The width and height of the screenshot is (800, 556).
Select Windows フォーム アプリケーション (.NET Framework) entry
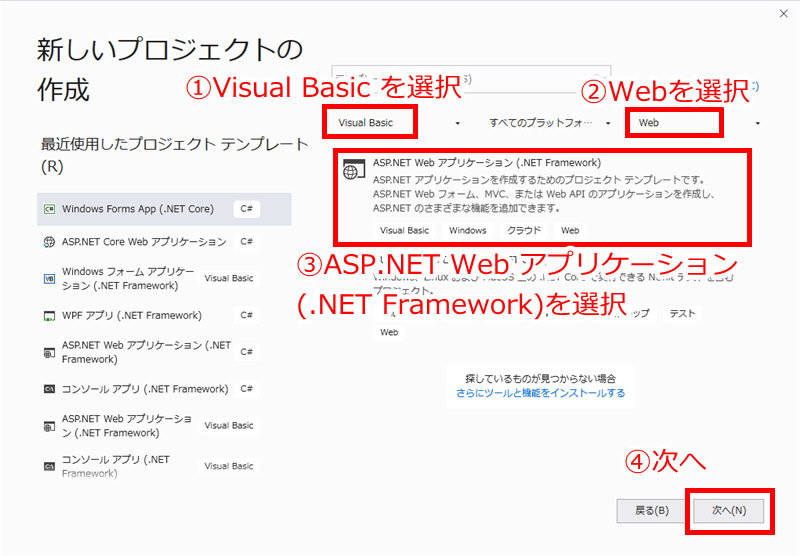[164, 279]
